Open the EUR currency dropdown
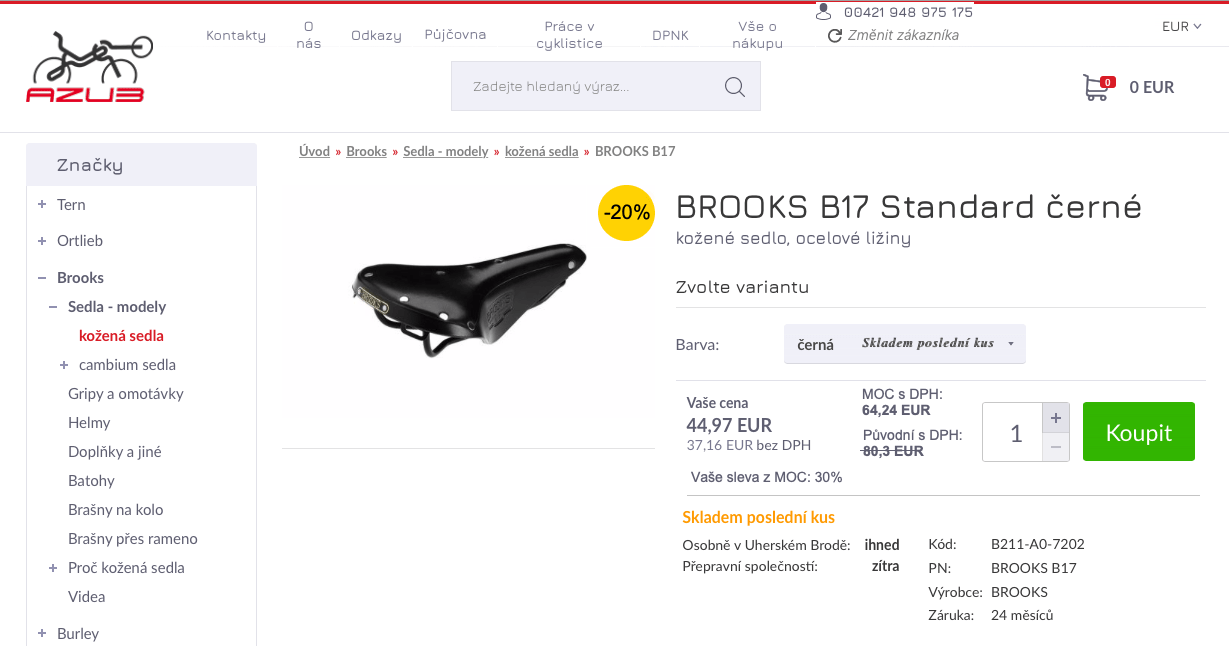 tap(1181, 27)
